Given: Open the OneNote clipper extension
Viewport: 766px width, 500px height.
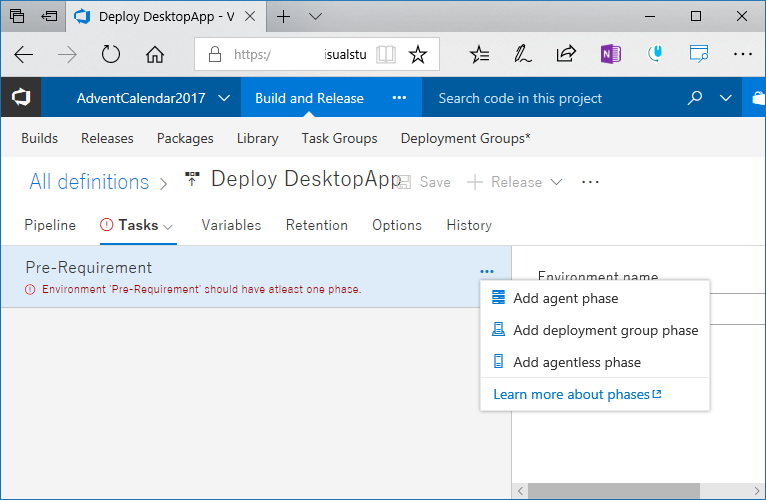Looking at the screenshot, I should coord(610,55).
